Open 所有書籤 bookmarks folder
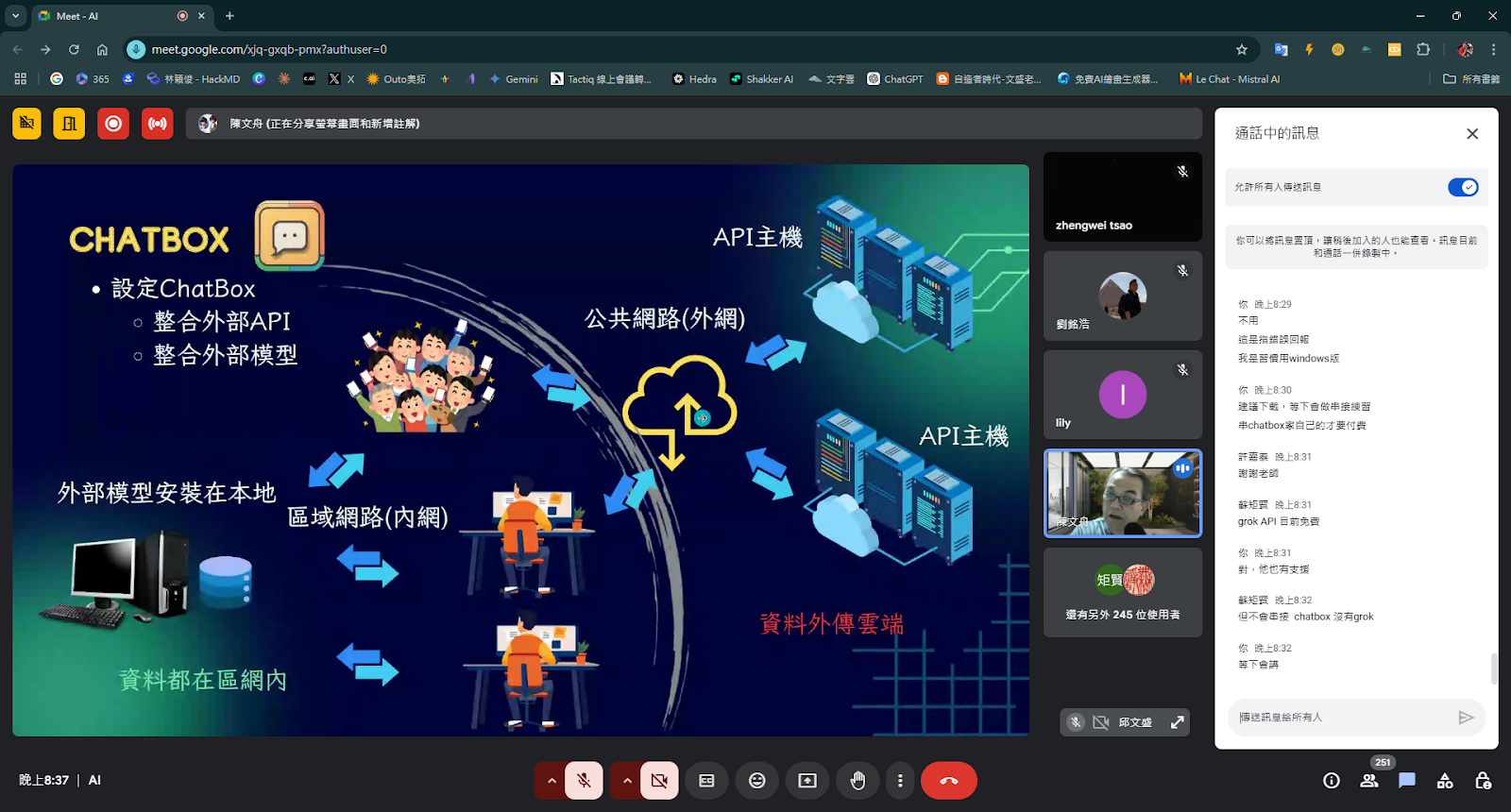 click(1471, 79)
